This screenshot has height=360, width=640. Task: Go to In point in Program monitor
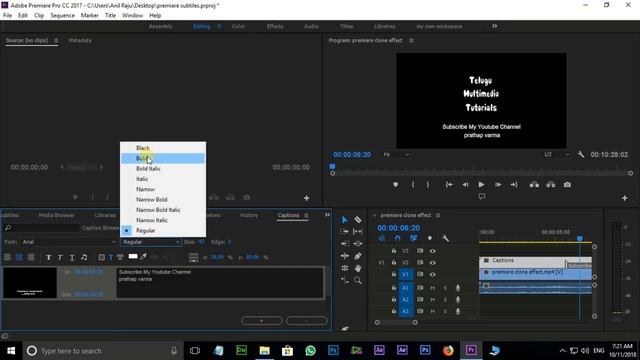(x=449, y=184)
